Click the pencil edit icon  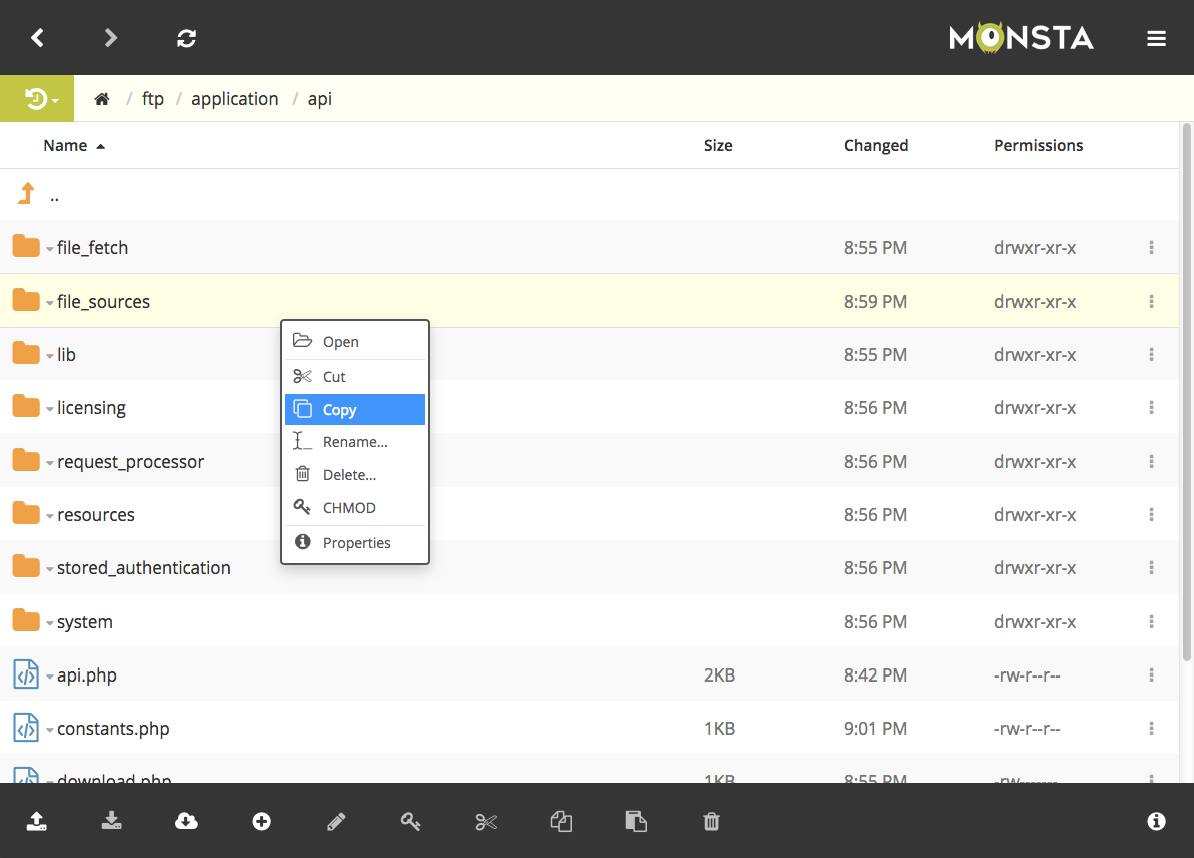(336, 821)
